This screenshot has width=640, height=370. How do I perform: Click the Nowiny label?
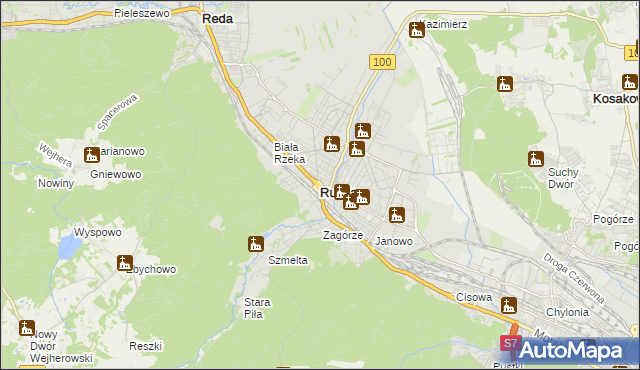(56, 184)
